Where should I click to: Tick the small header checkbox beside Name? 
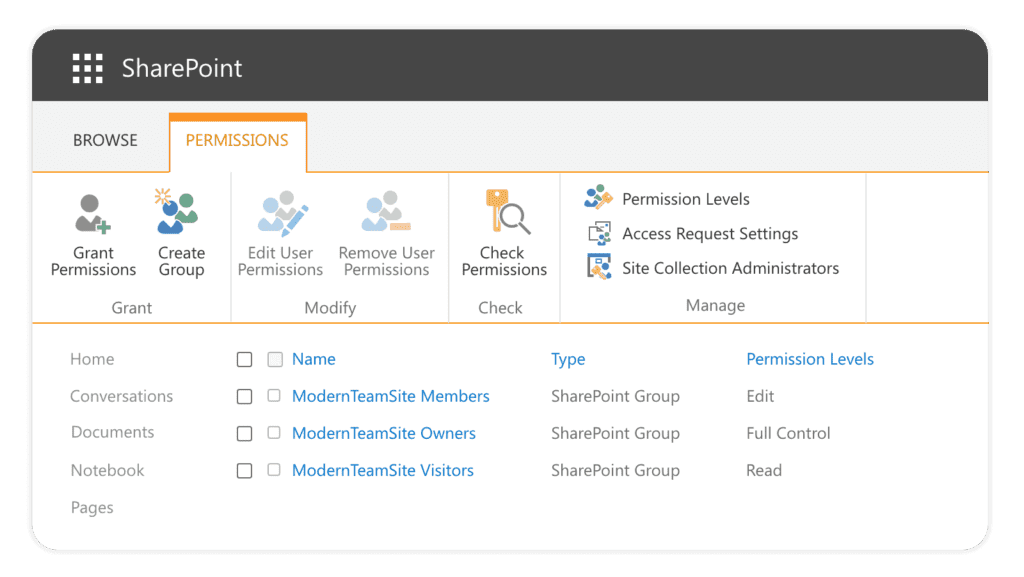coord(275,360)
